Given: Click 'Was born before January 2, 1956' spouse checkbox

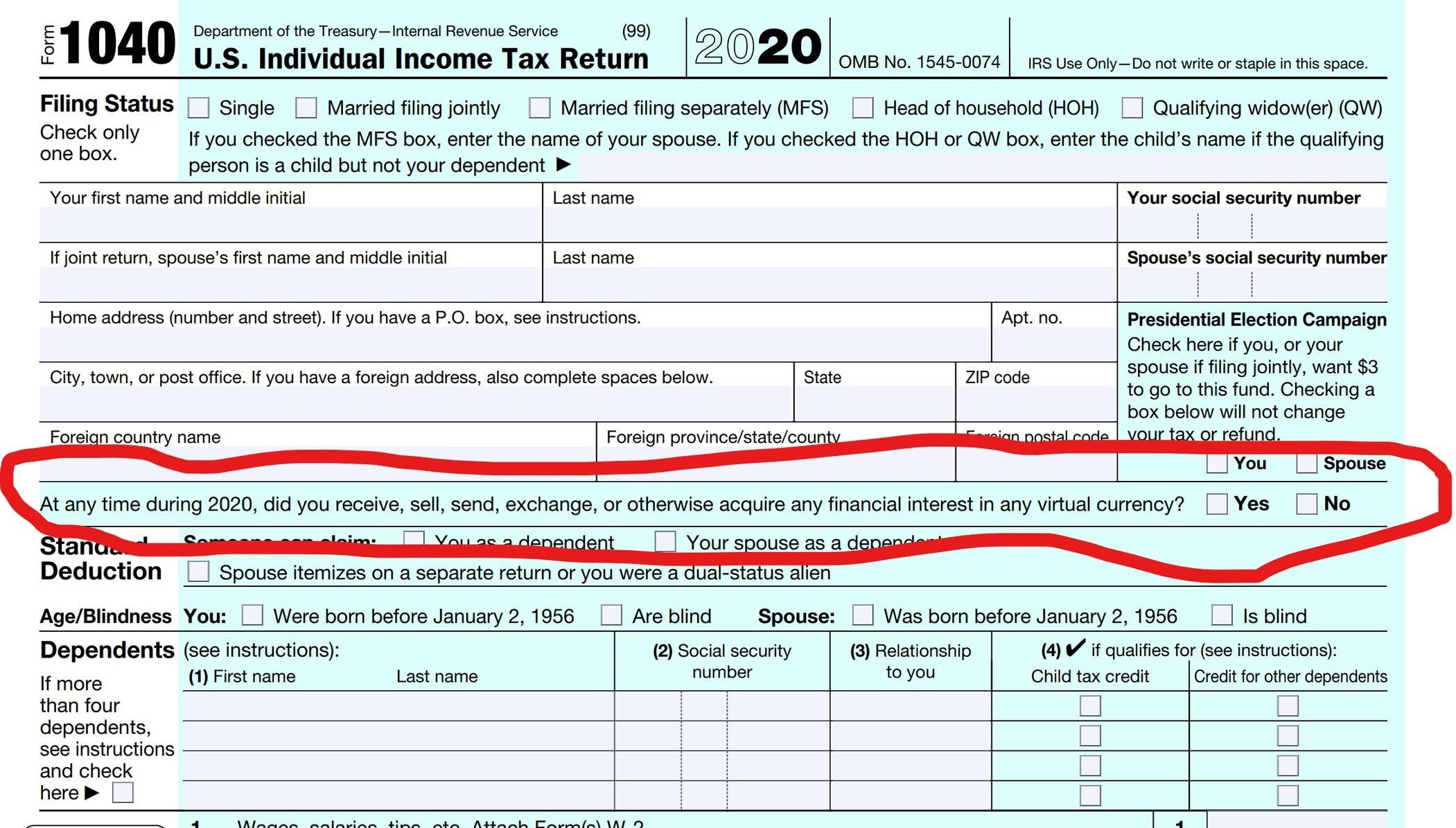Looking at the screenshot, I should coord(861,612).
